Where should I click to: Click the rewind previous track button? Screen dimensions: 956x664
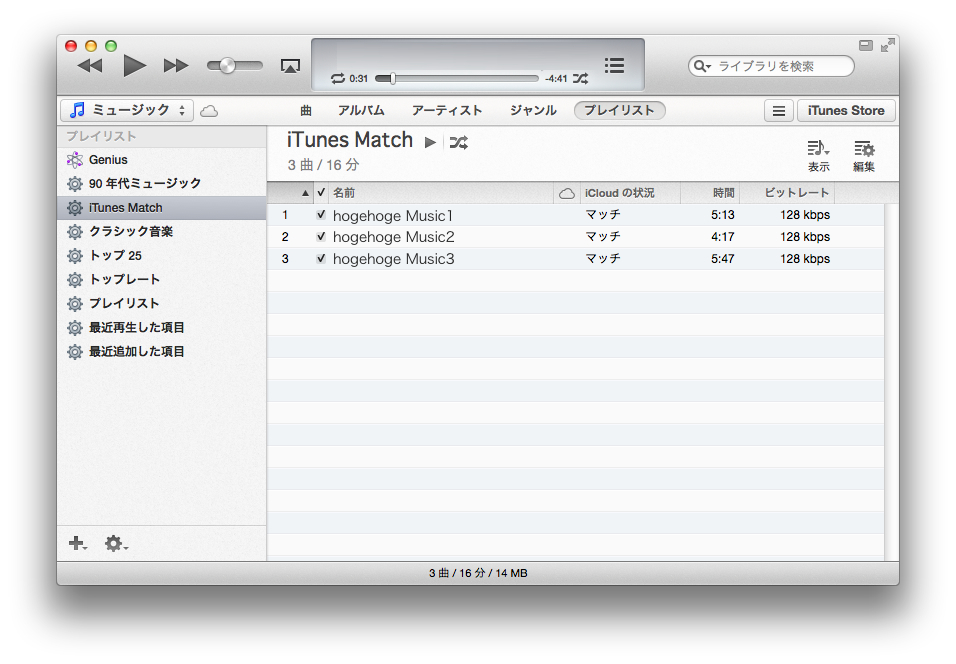pos(90,66)
